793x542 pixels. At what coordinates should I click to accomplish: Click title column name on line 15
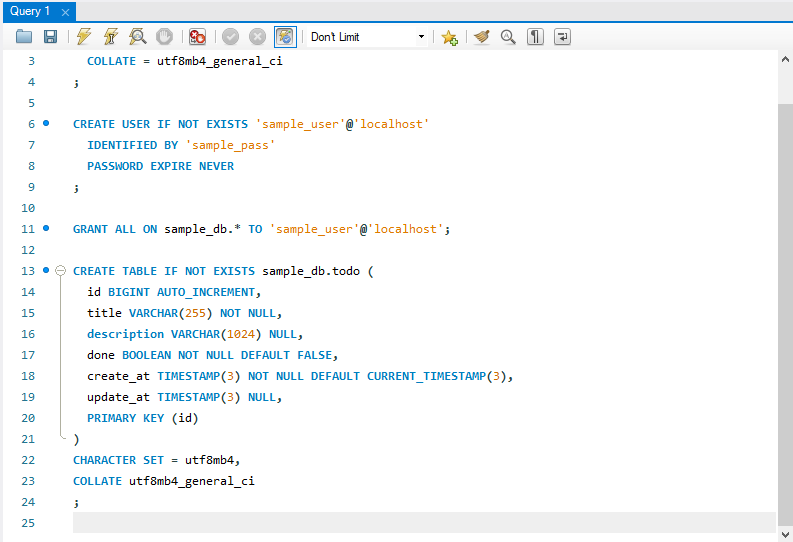(104, 313)
